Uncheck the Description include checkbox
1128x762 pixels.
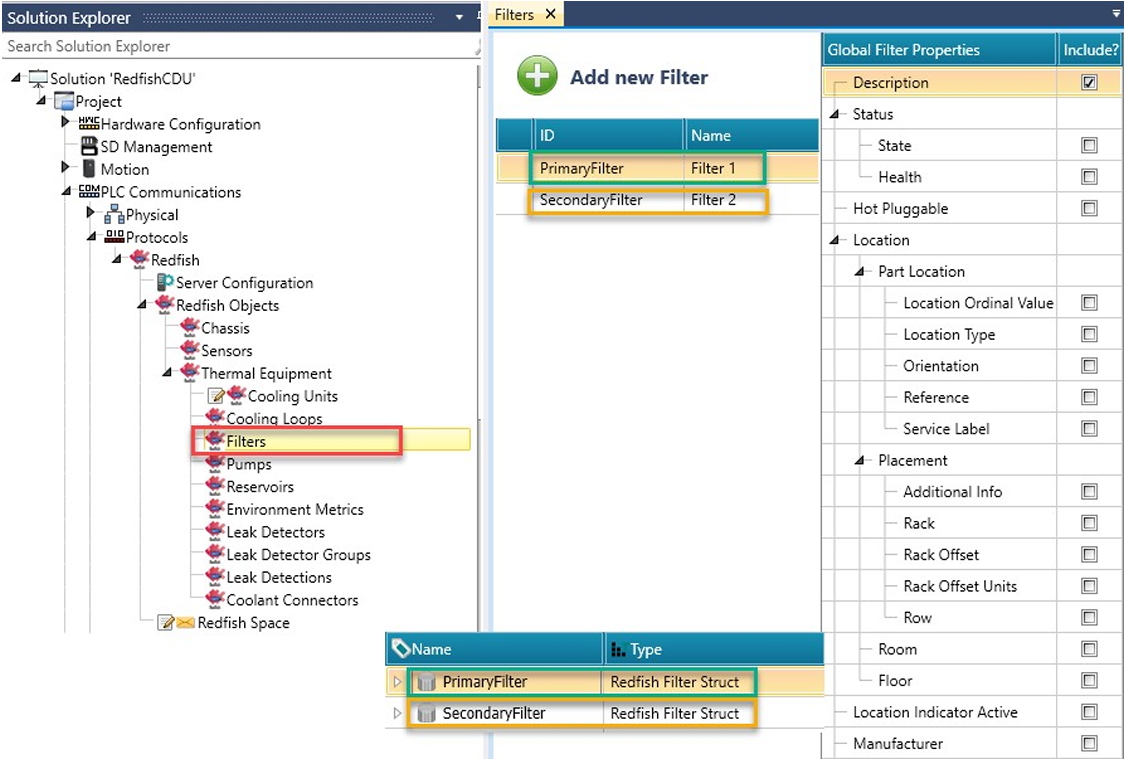point(1089,83)
